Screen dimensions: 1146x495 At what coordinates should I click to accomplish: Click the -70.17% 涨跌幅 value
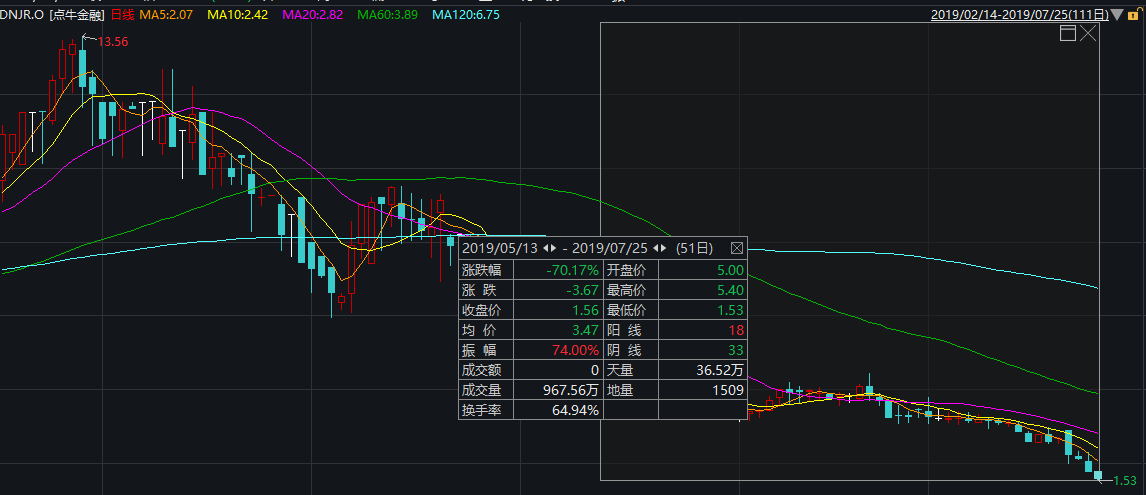pos(572,271)
